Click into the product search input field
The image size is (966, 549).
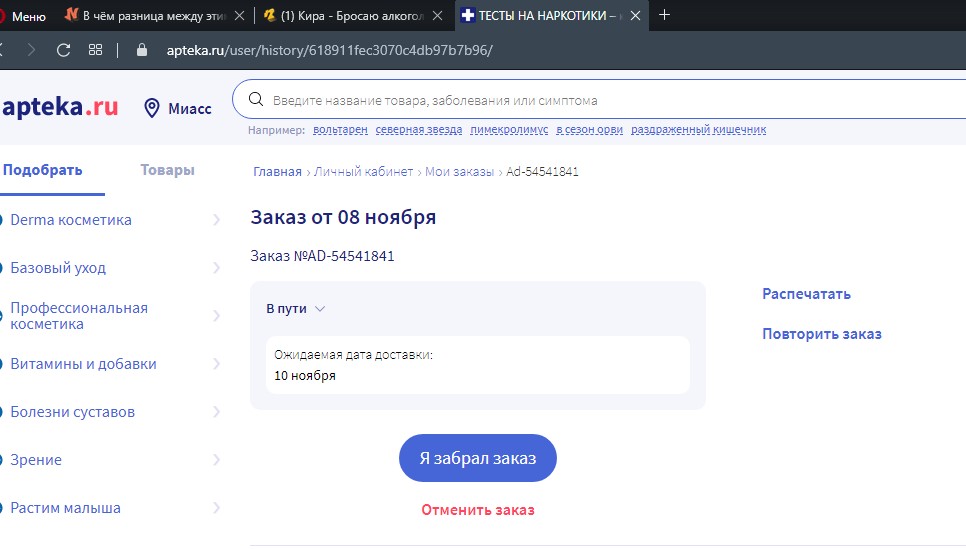pyautogui.click(x=600, y=100)
